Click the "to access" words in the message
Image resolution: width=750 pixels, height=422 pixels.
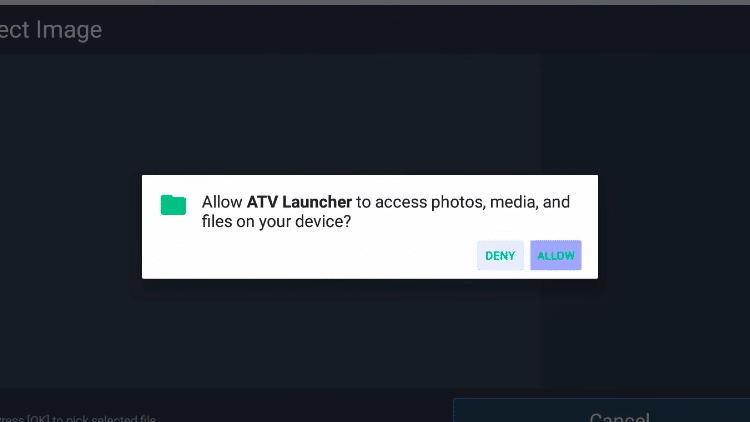click(391, 202)
